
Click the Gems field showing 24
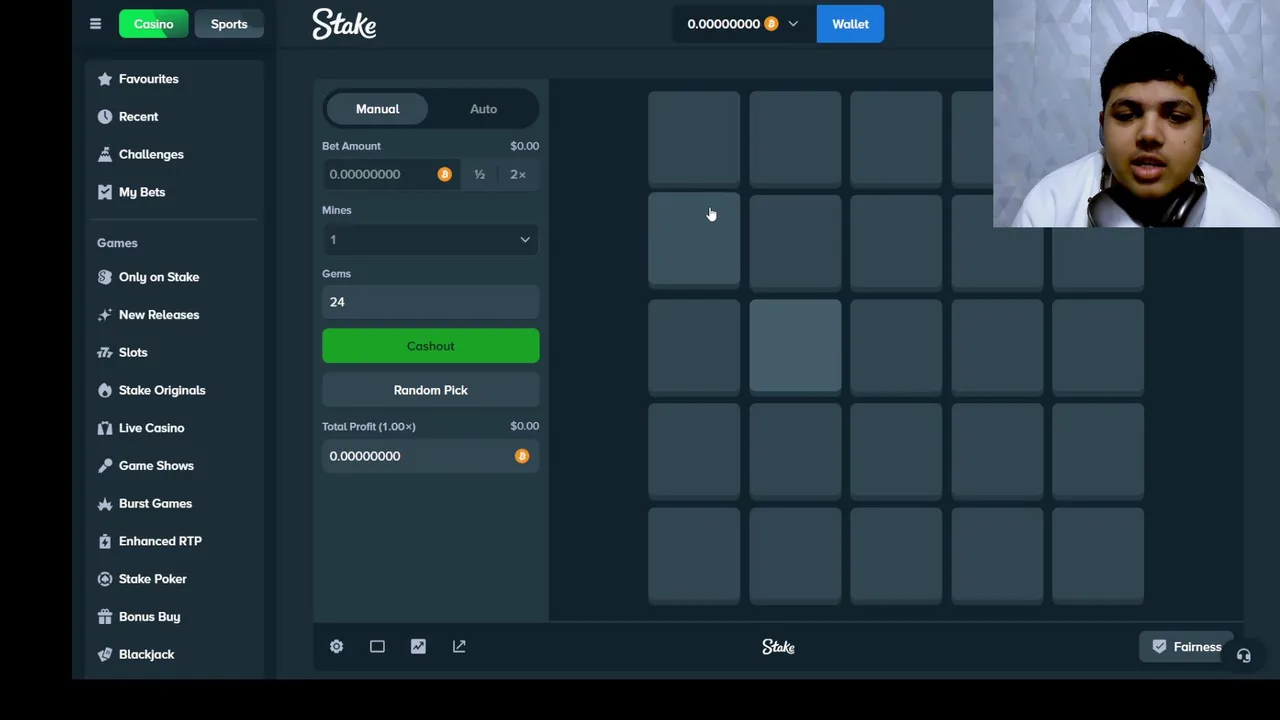(x=430, y=302)
